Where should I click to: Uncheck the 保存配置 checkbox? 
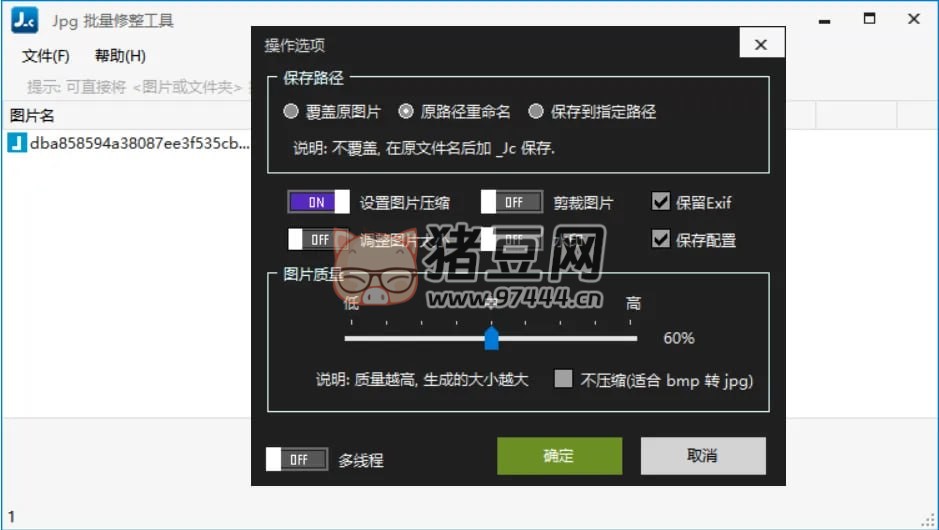(660, 240)
